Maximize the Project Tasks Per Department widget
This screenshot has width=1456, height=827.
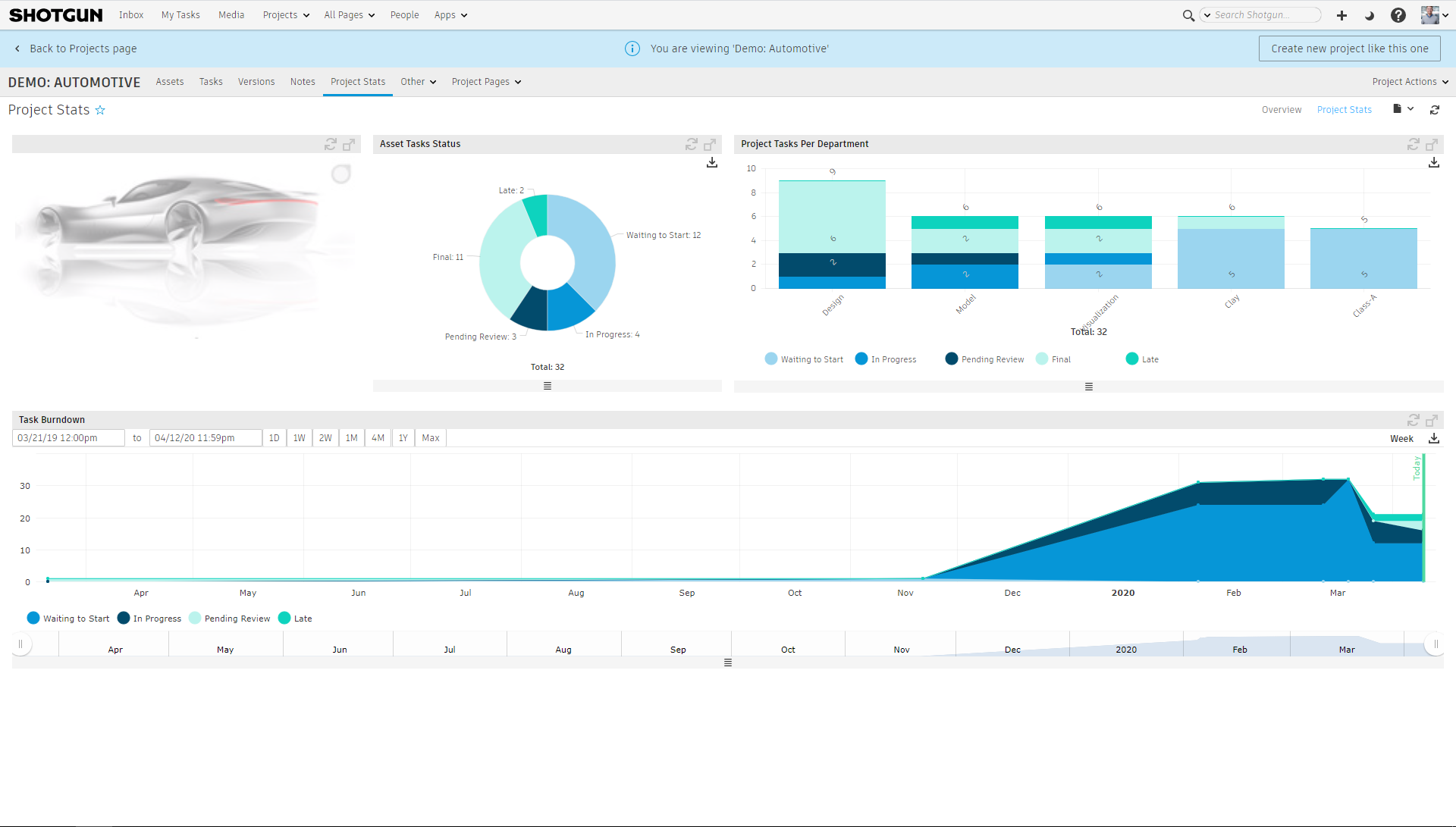(1432, 144)
